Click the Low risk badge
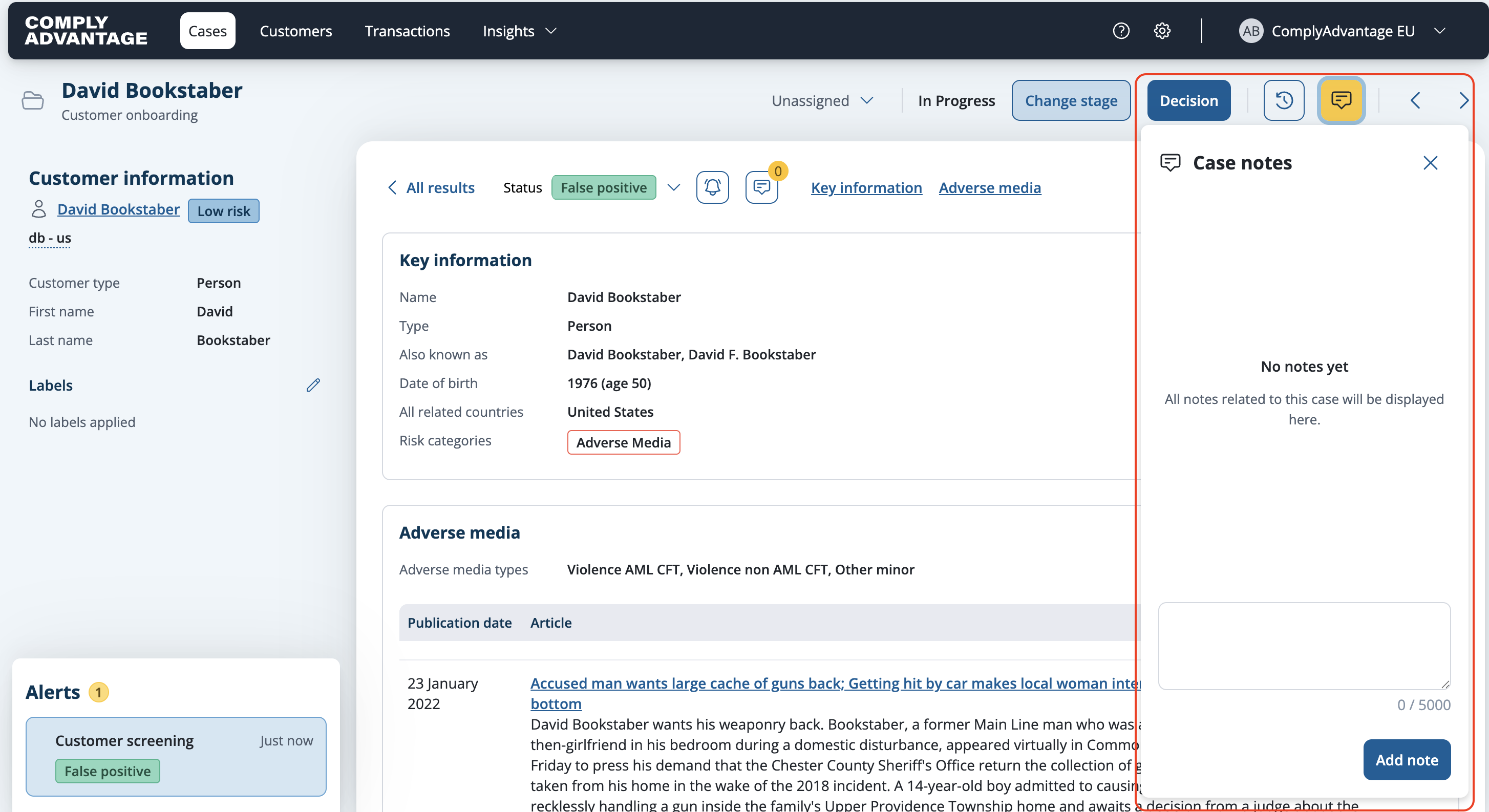Viewport: 1489px width, 812px height. coord(224,211)
